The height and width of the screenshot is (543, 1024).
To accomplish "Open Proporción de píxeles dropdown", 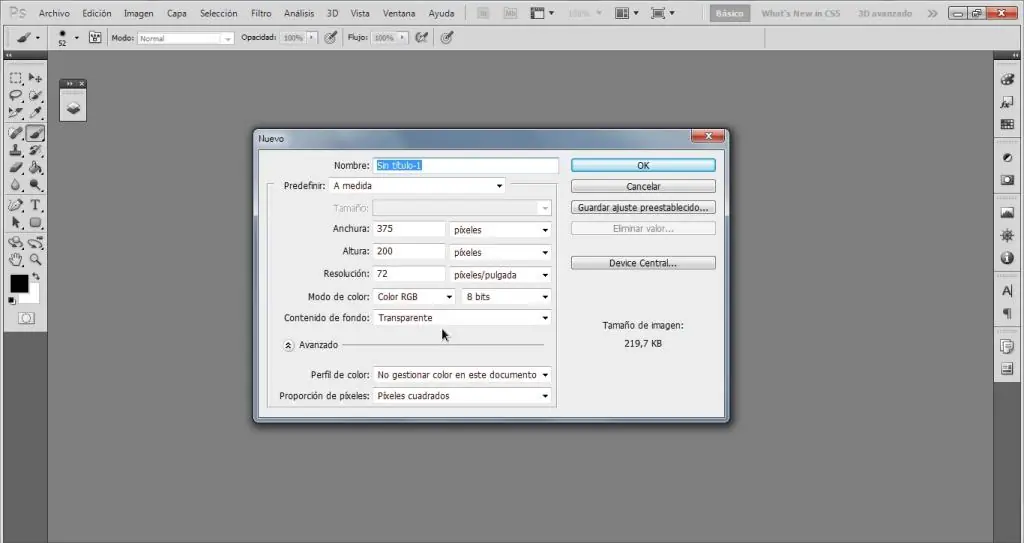I will pyautogui.click(x=462, y=396).
